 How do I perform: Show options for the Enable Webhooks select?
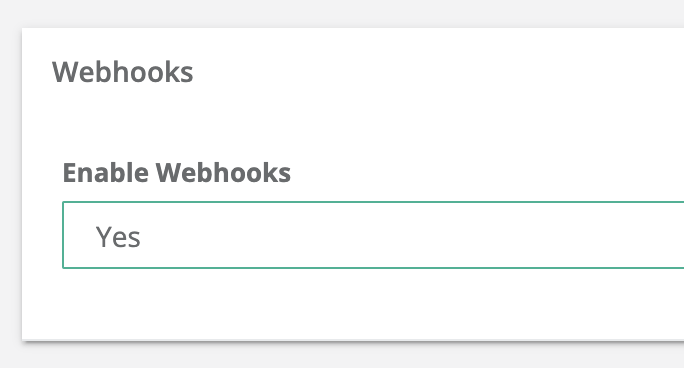pyautogui.click(x=373, y=235)
